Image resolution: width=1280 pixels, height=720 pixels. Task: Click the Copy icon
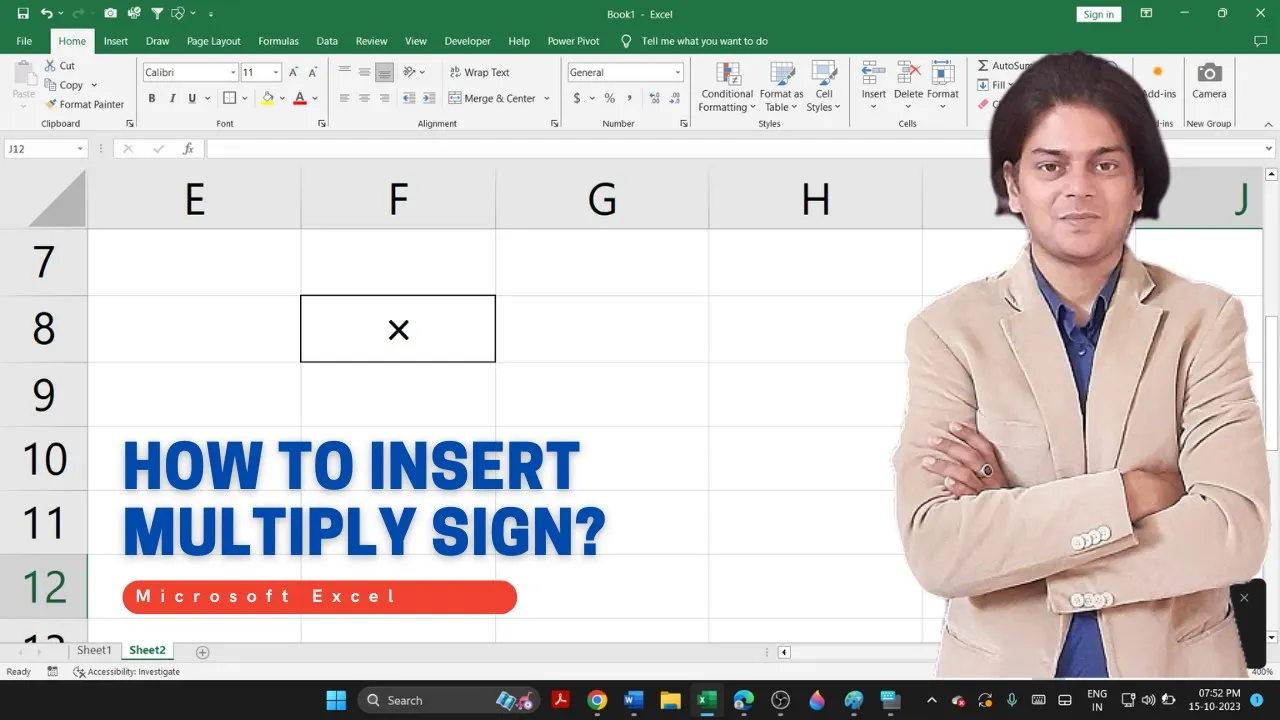[50, 85]
